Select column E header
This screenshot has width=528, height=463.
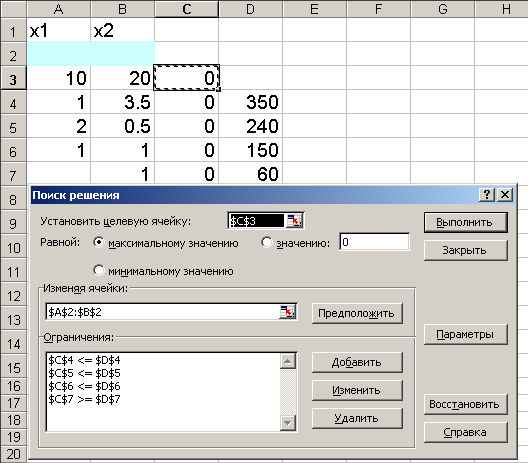coord(315,9)
